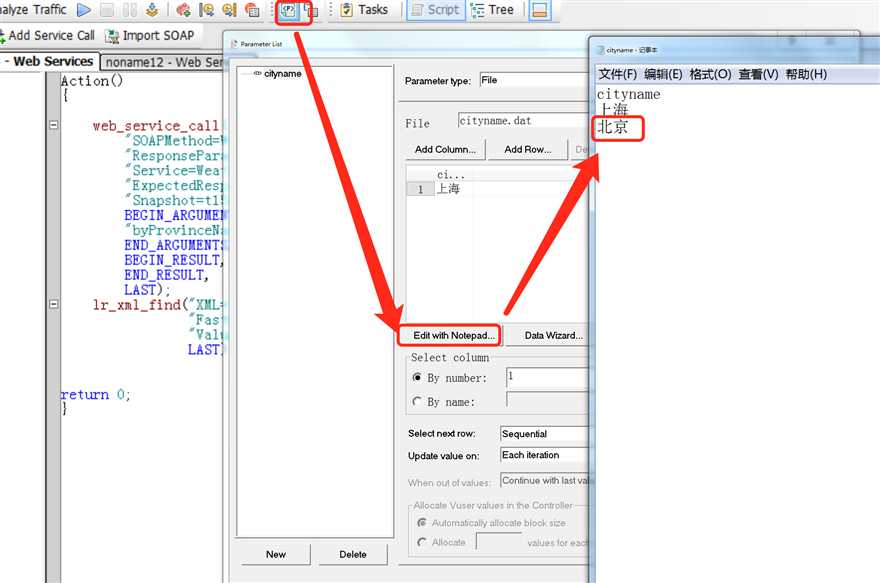Open Notepad 帮助(H) menu
Screen dimensions: 880x583
point(806,74)
